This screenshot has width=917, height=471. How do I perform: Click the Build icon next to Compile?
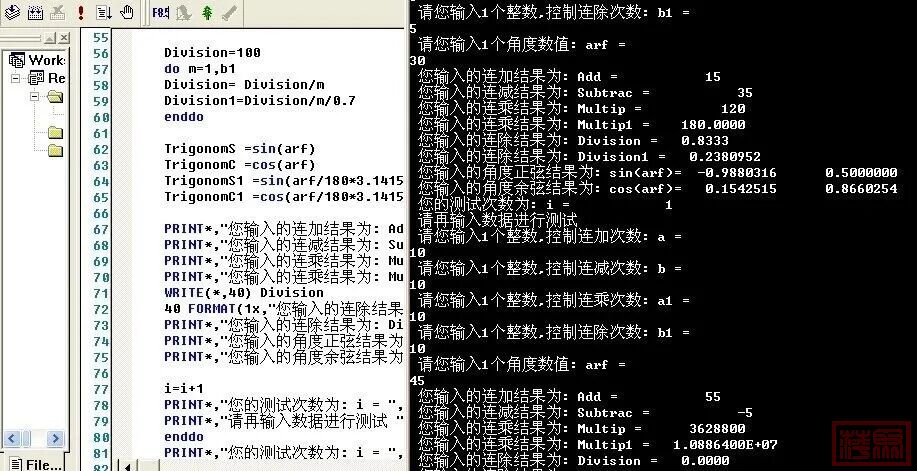tap(34, 13)
